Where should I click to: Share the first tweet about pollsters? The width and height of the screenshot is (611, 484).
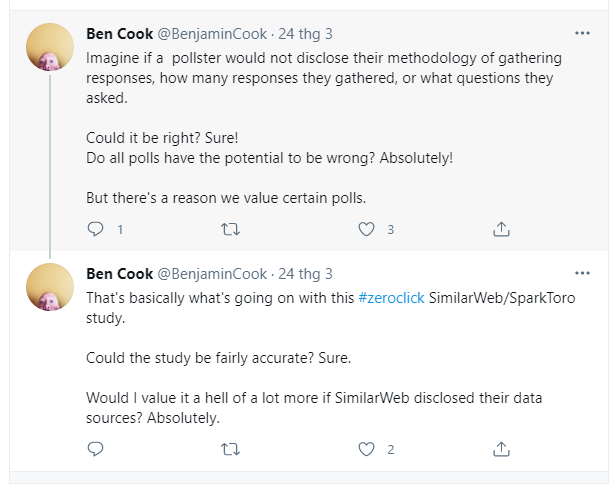point(502,229)
